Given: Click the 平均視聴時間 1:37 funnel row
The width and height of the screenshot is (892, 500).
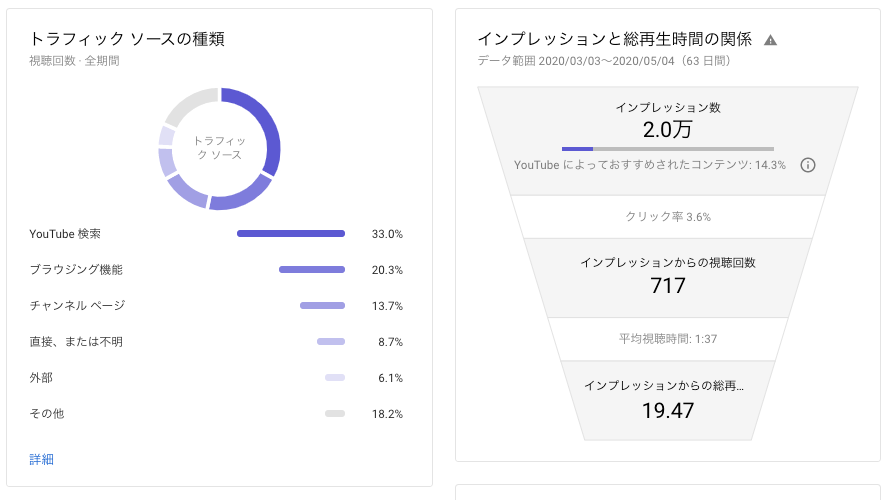Looking at the screenshot, I should [x=667, y=339].
